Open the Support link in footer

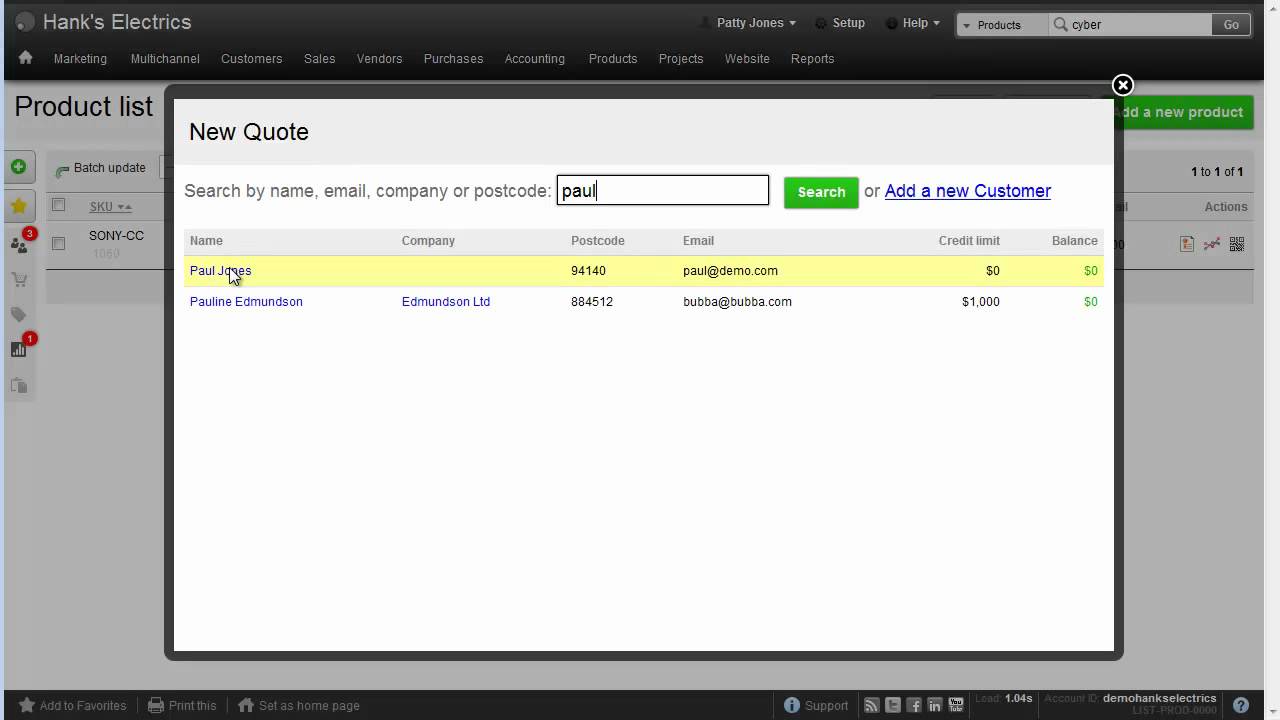[816, 705]
